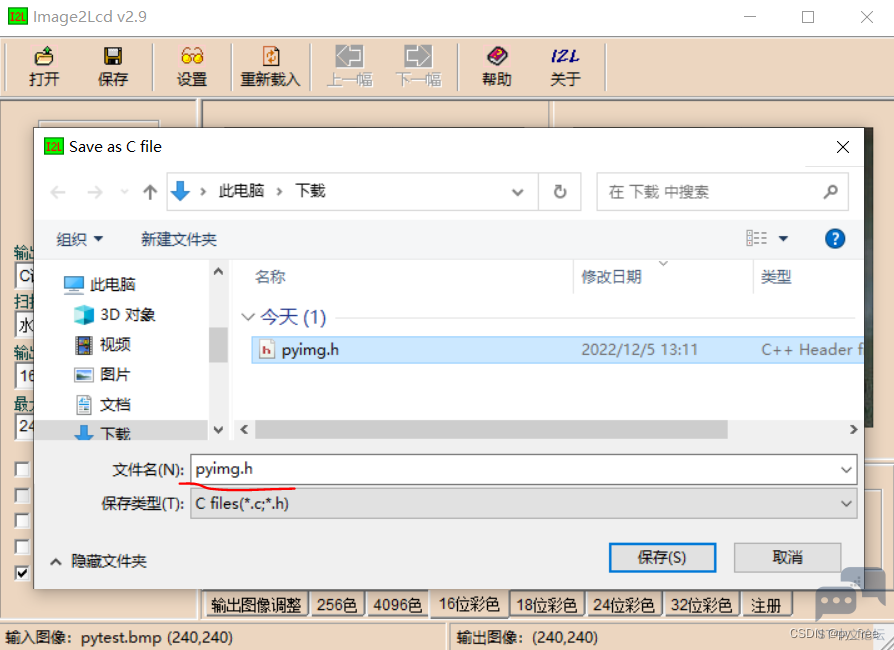Collapse the 今天 (1) group

pos(247,316)
